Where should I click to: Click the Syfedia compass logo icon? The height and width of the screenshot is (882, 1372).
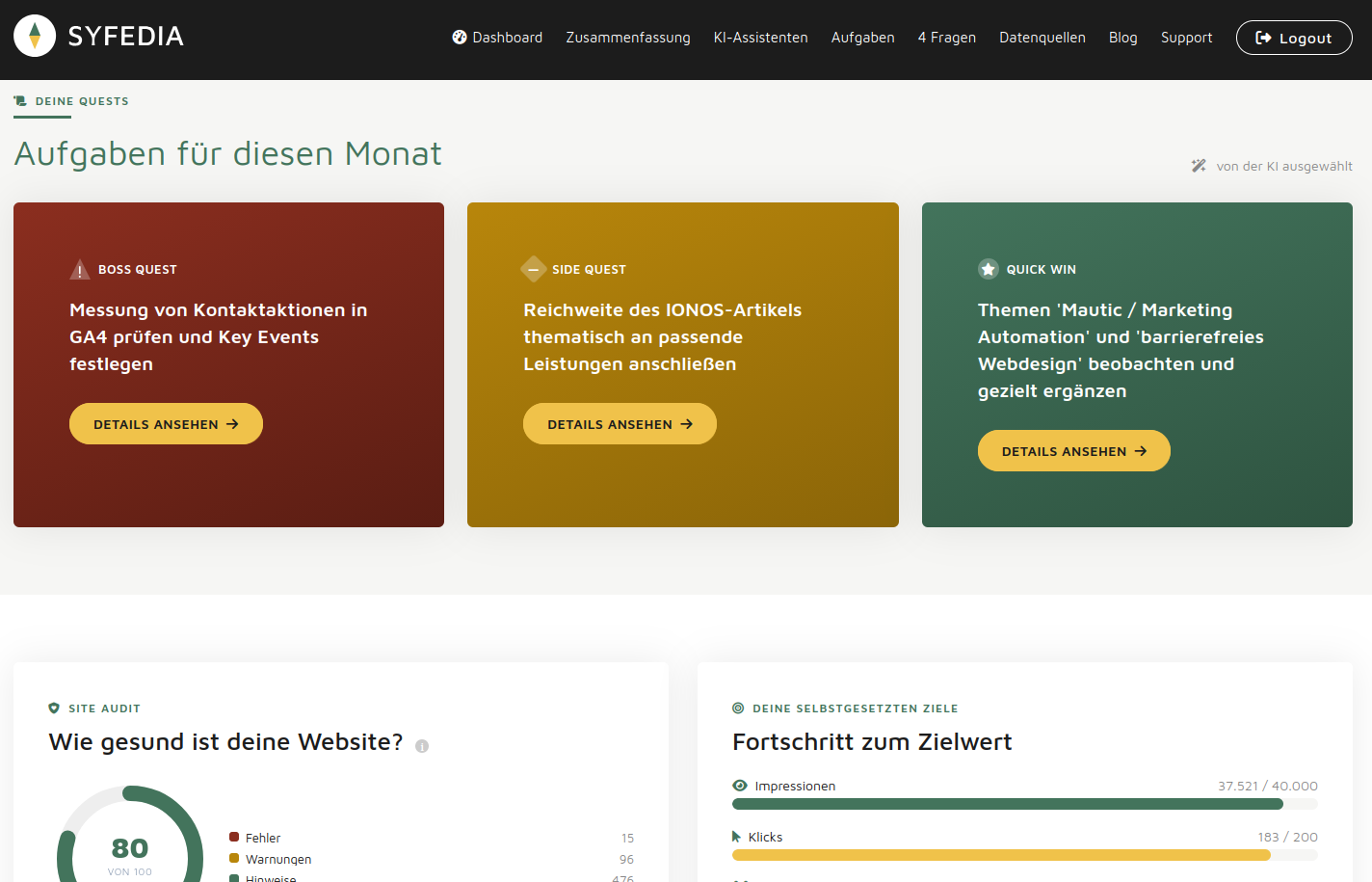point(35,36)
